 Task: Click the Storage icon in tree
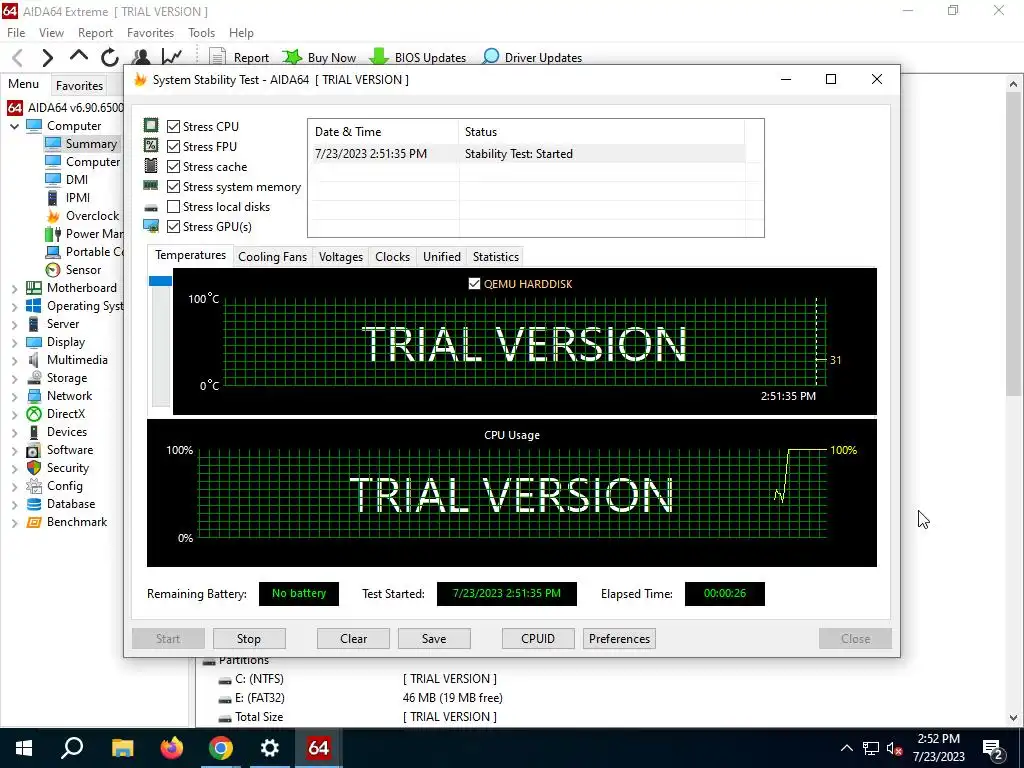(33, 378)
